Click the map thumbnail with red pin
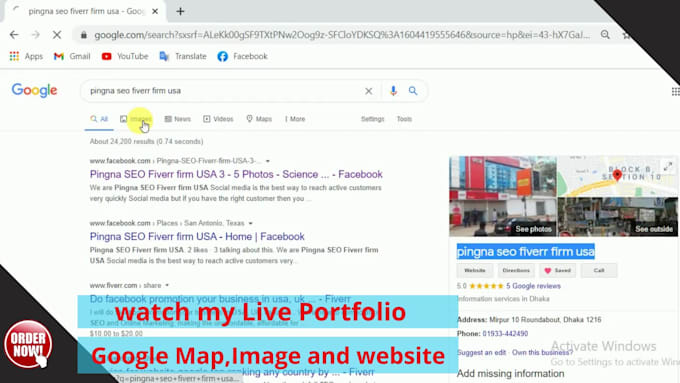 (x=618, y=176)
